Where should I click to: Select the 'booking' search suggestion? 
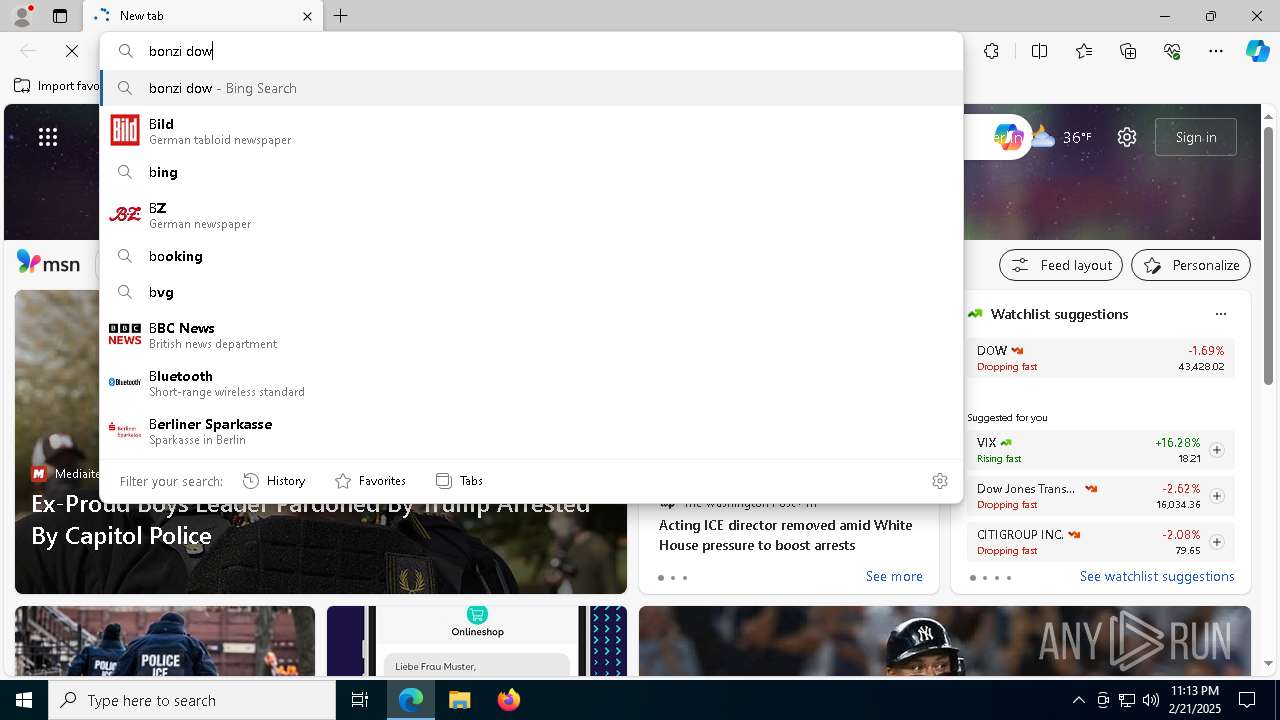click(x=532, y=256)
